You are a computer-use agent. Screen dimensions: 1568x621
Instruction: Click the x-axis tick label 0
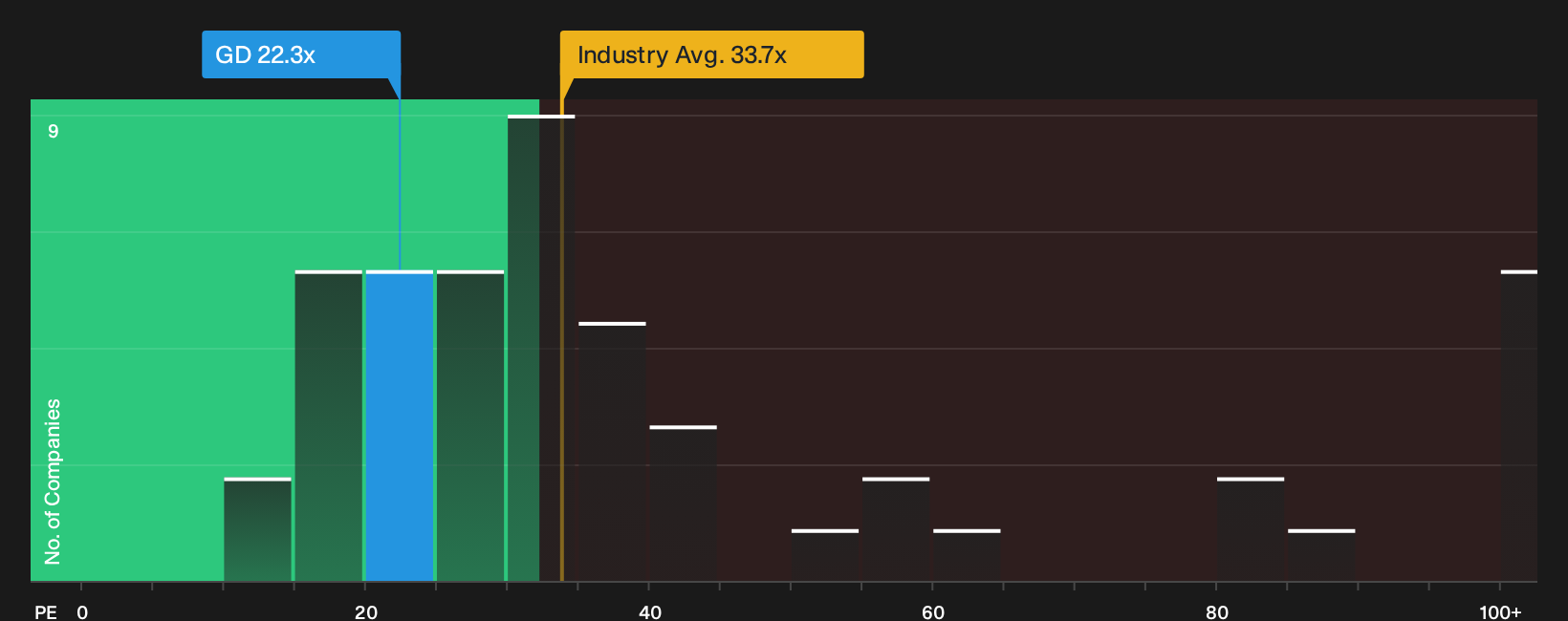[x=82, y=612]
